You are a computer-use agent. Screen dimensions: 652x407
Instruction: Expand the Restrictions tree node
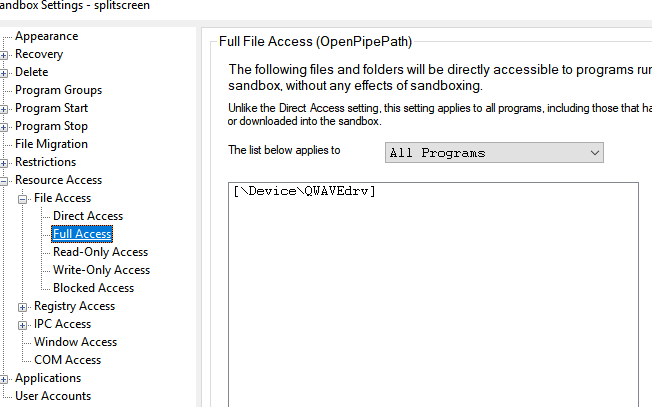pyautogui.click(x=5, y=162)
